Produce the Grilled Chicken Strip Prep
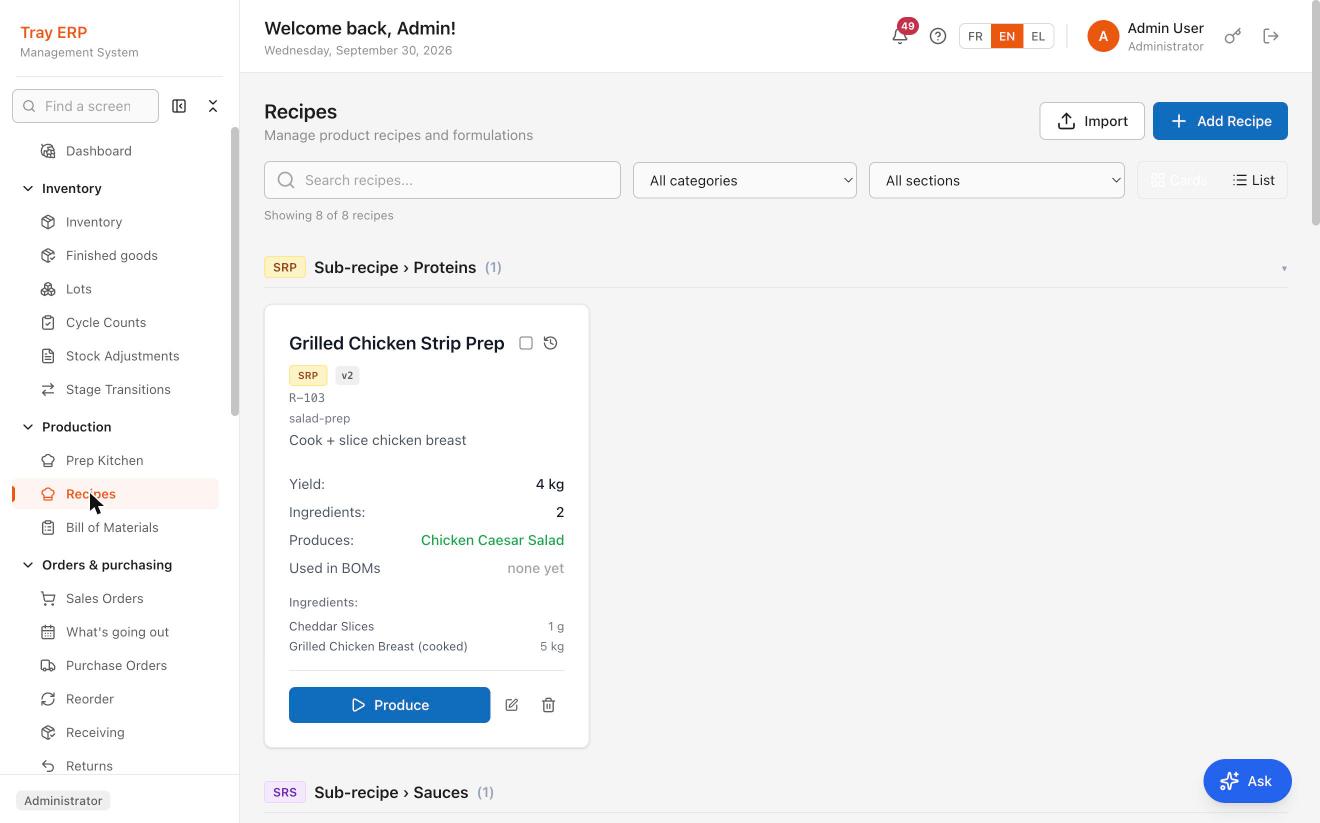1320x823 pixels. click(x=390, y=705)
